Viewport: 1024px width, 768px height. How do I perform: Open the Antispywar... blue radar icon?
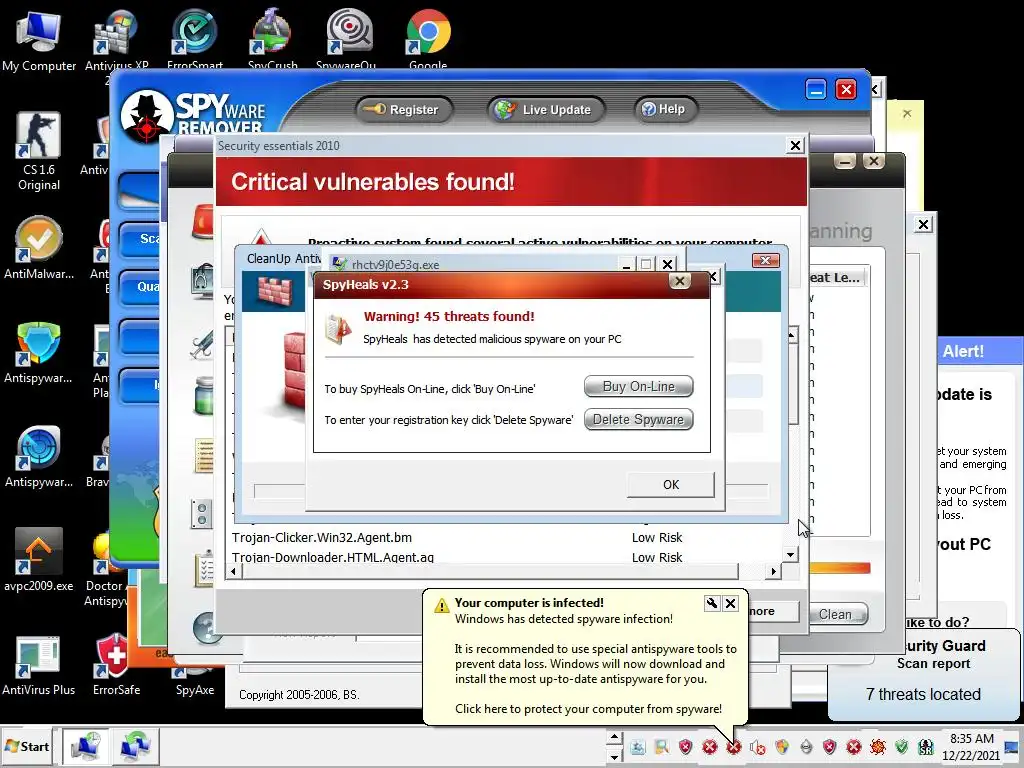click(39, 457)
